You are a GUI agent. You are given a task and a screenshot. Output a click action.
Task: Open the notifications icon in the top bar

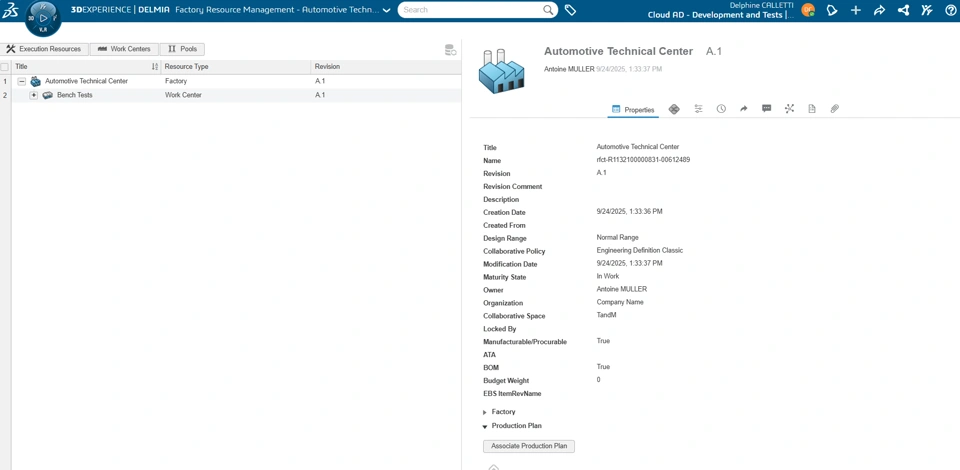[x=831, y=10]
